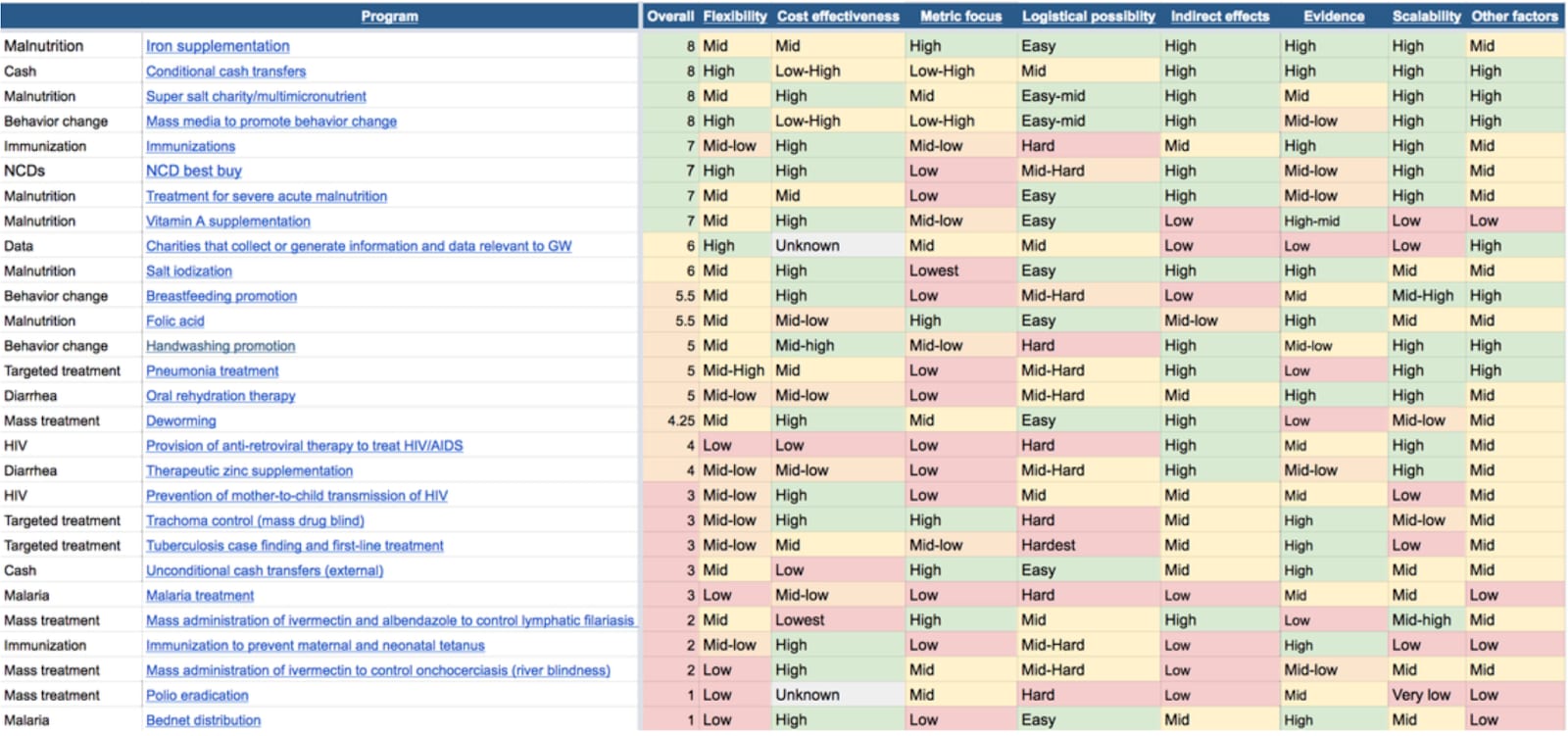The image size is (1568, 736).
Task: Select the Indirect effects column header
Action: pyautogui.click(x=1219, y=17)
